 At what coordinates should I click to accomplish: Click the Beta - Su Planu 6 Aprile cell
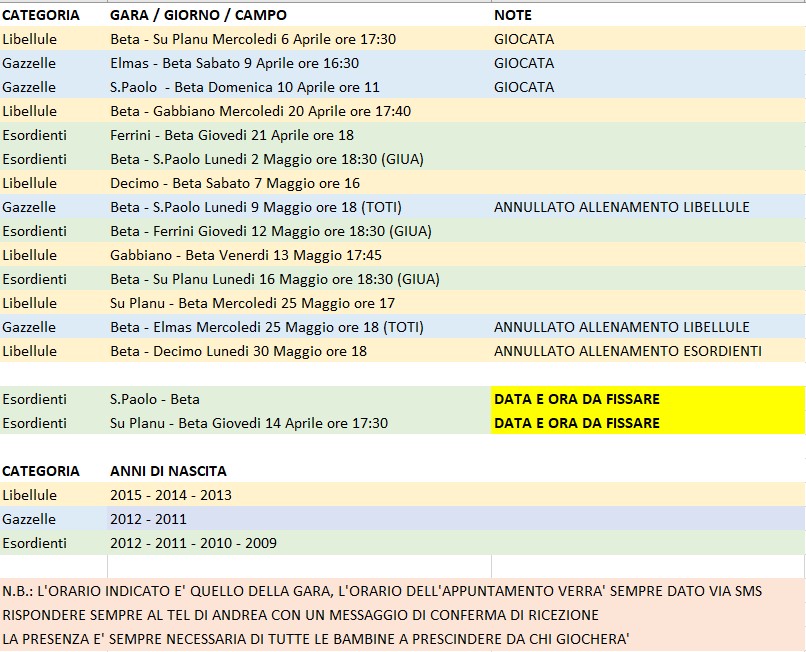click(x=253, y=39)
